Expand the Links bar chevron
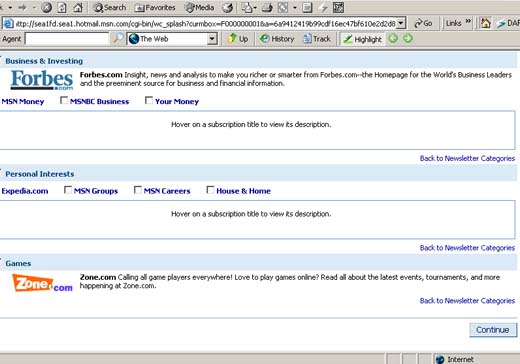This screenshot has height=364, width=520. [x=468, y=21]
